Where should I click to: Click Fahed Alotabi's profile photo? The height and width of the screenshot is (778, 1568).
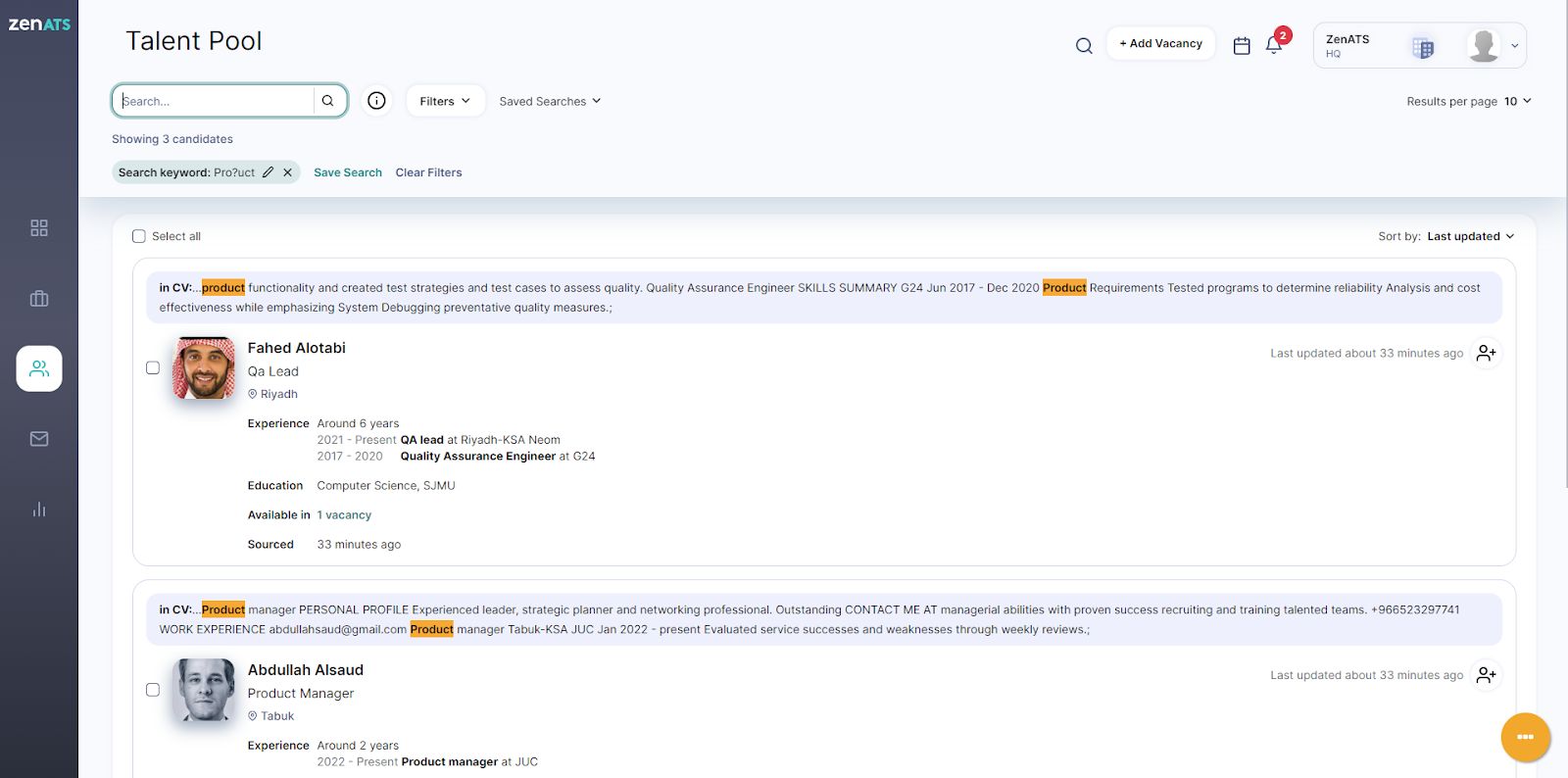(x=204, y=368)
